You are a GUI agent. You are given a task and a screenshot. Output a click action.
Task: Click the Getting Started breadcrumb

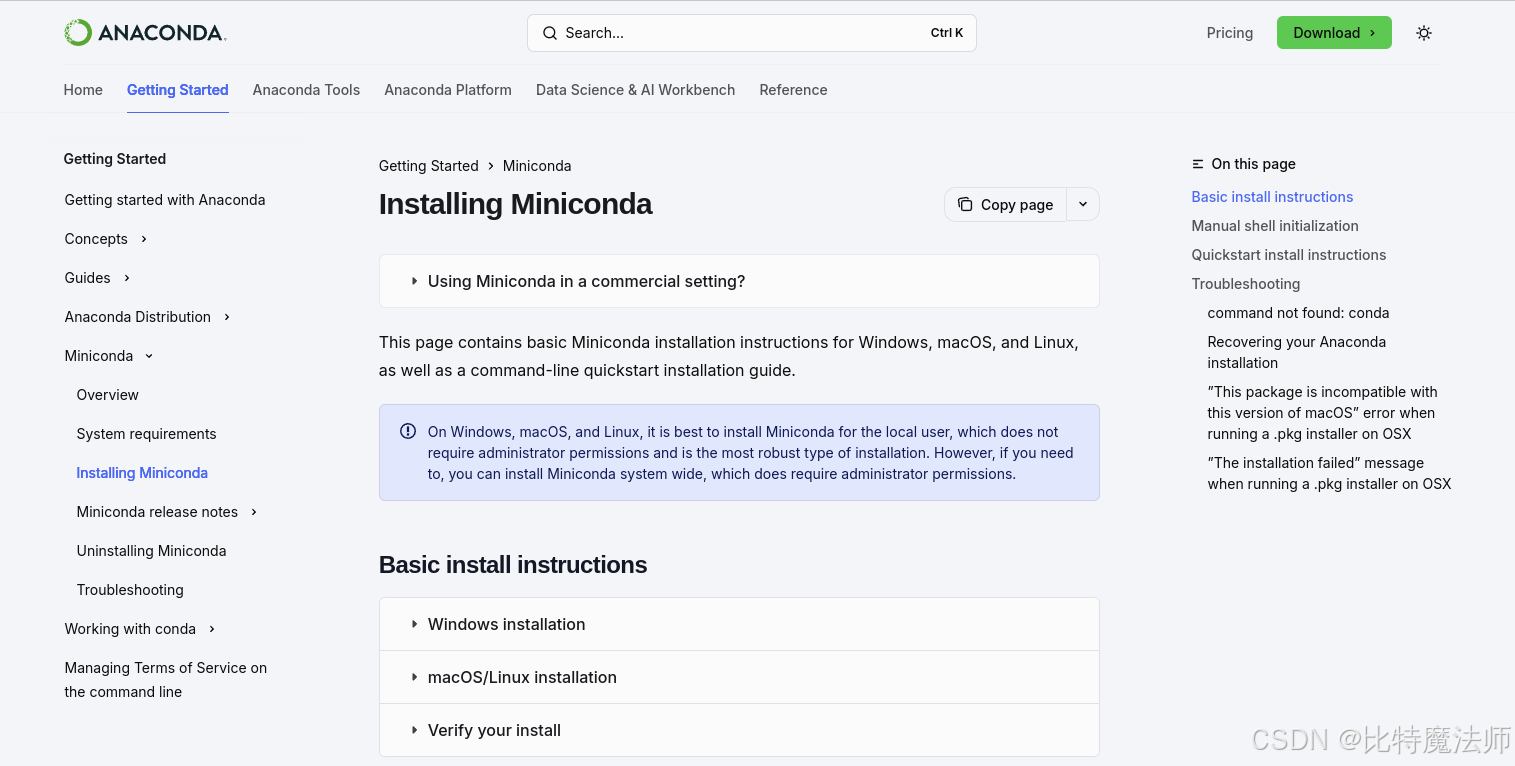point(428,166)
